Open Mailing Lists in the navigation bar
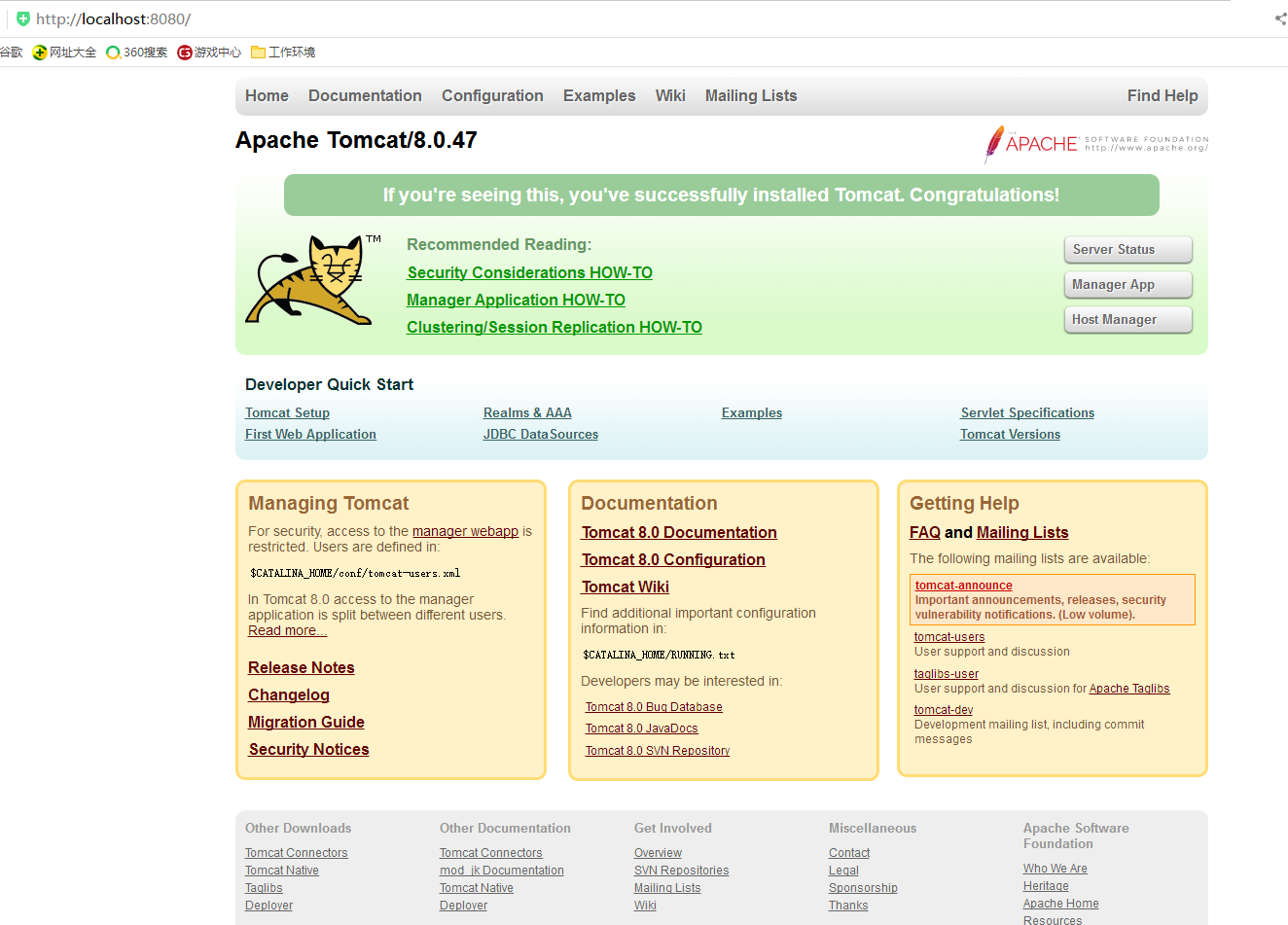This screenshot has height=925, width=1288. click(751, 95)
